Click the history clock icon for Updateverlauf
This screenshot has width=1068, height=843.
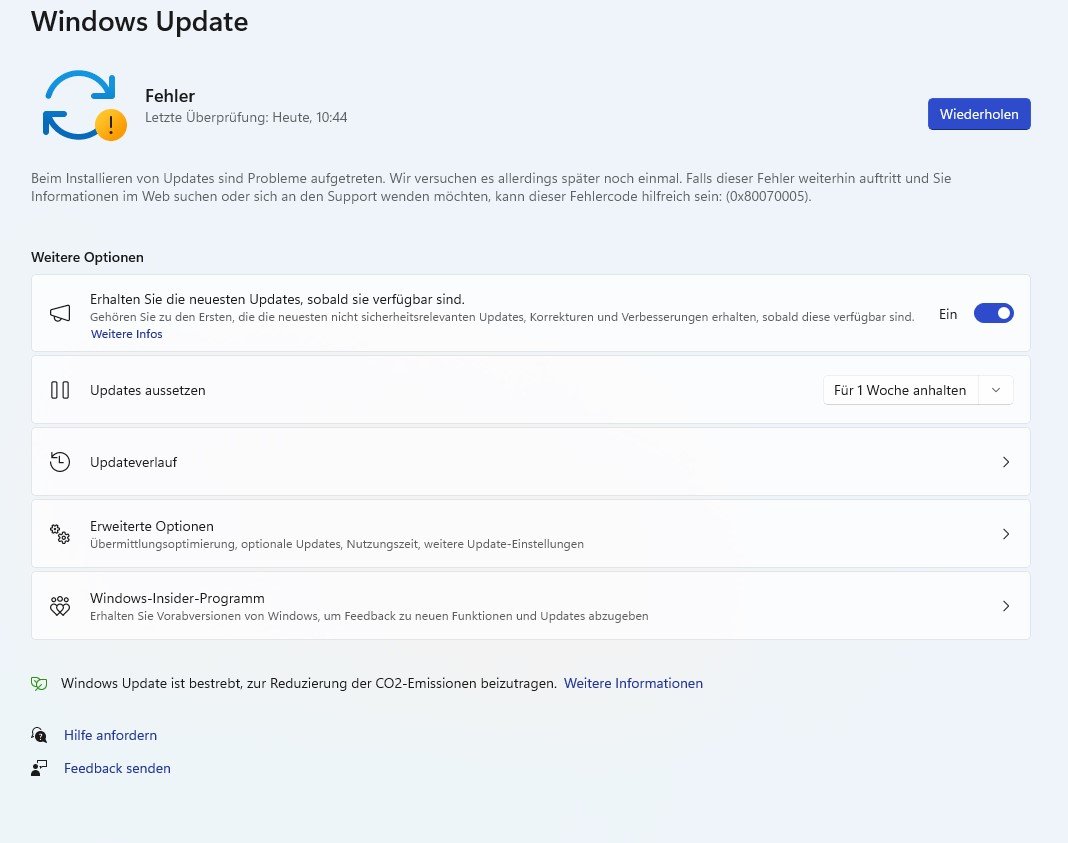click(x=60, y=462)
